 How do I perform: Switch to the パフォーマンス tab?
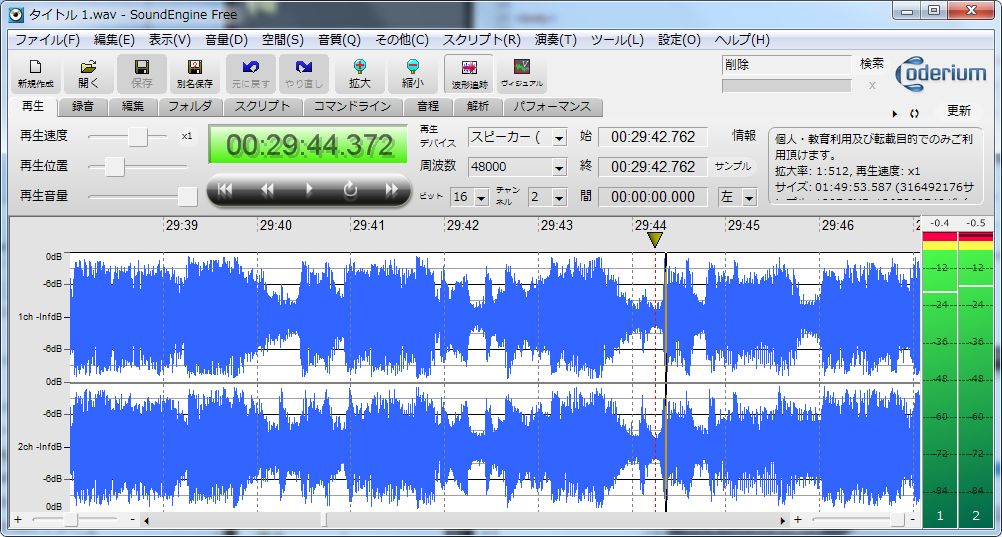click(553, 107)
